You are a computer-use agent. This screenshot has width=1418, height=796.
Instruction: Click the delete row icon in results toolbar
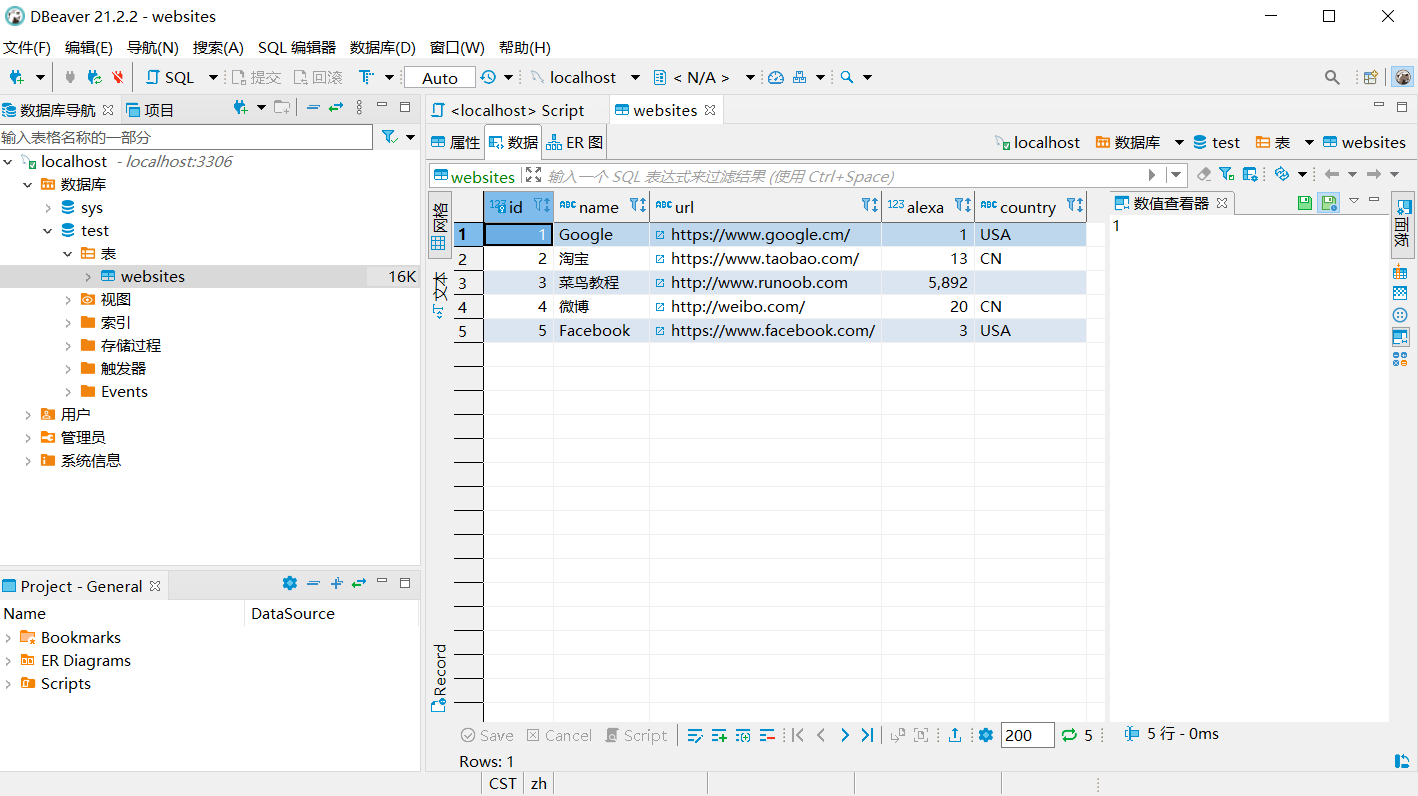click(767, 735)
